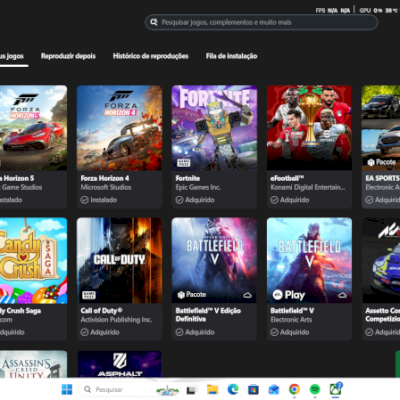Image resolution: width=400 pixels, height=400 pixels.
Task: Click the 'Microsoft Studios' publisher text
Action: coord(106,187)
